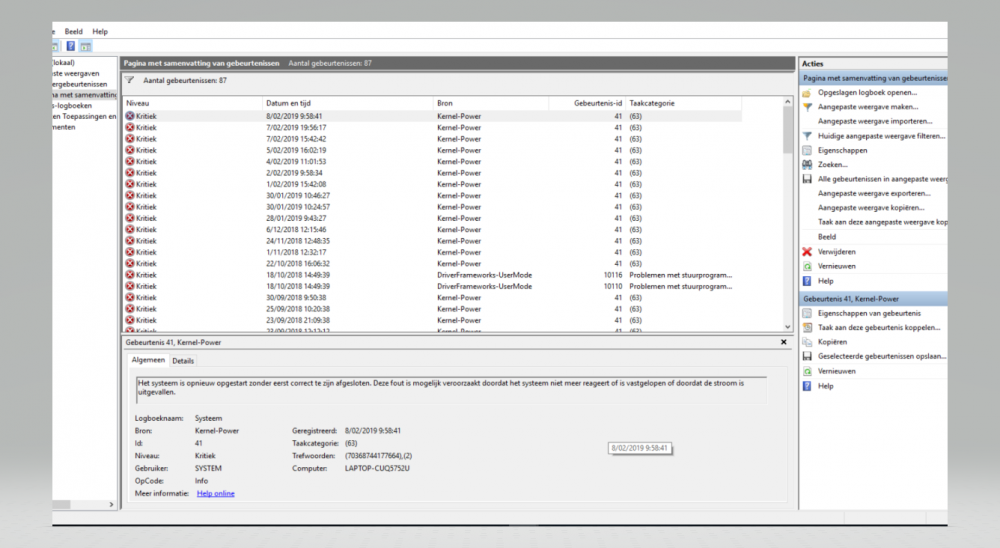Screen dimensions: 1000x548
Task: Click 'Opgeslagen logboek openen' folder icon
Action: coord(807,93)
